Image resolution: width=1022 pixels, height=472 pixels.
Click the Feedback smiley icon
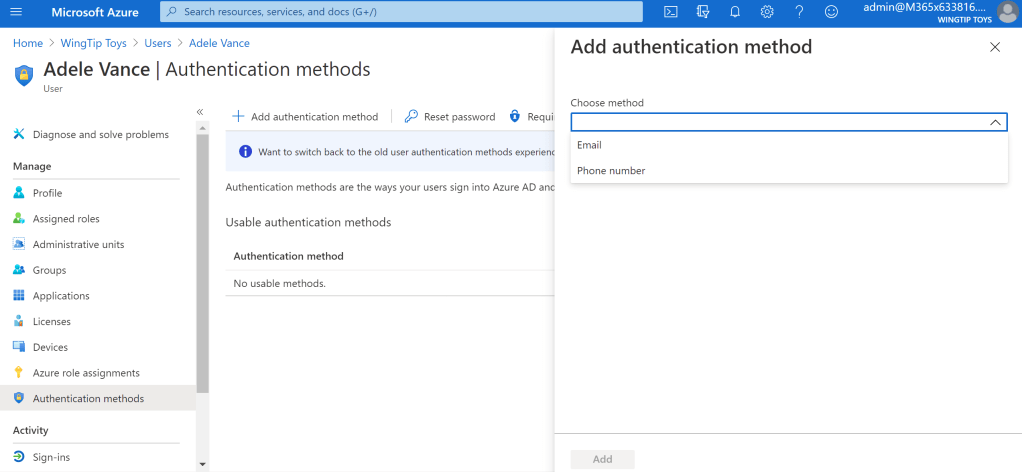pos(831,12)
